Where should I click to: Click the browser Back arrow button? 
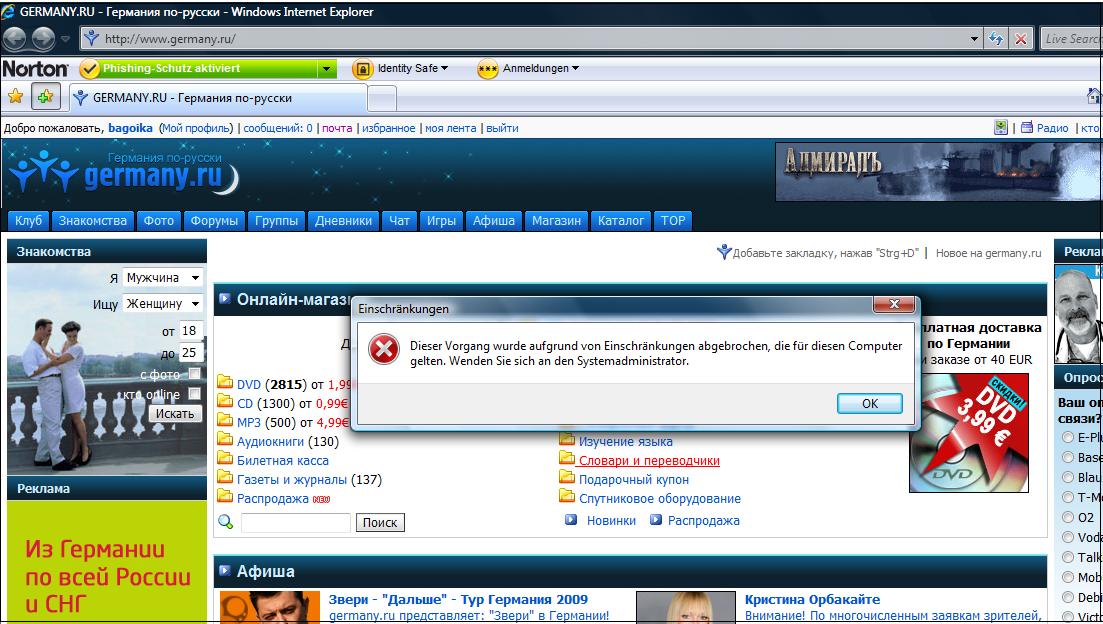tap(15, 38)
